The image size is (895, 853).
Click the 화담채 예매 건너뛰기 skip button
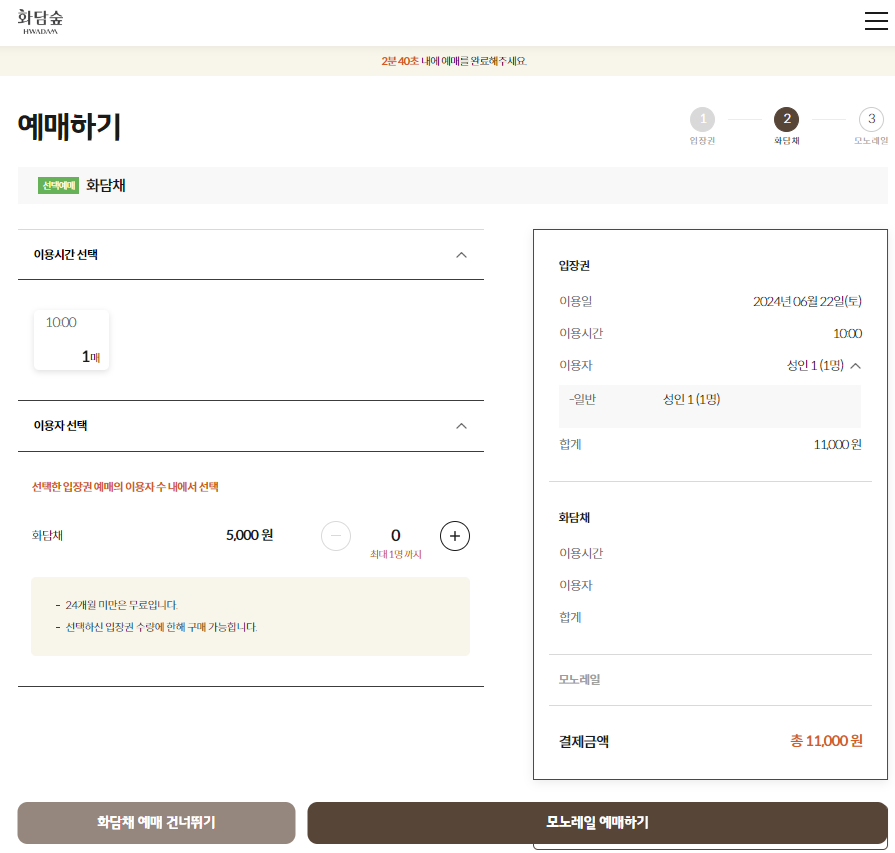point(155,823)
